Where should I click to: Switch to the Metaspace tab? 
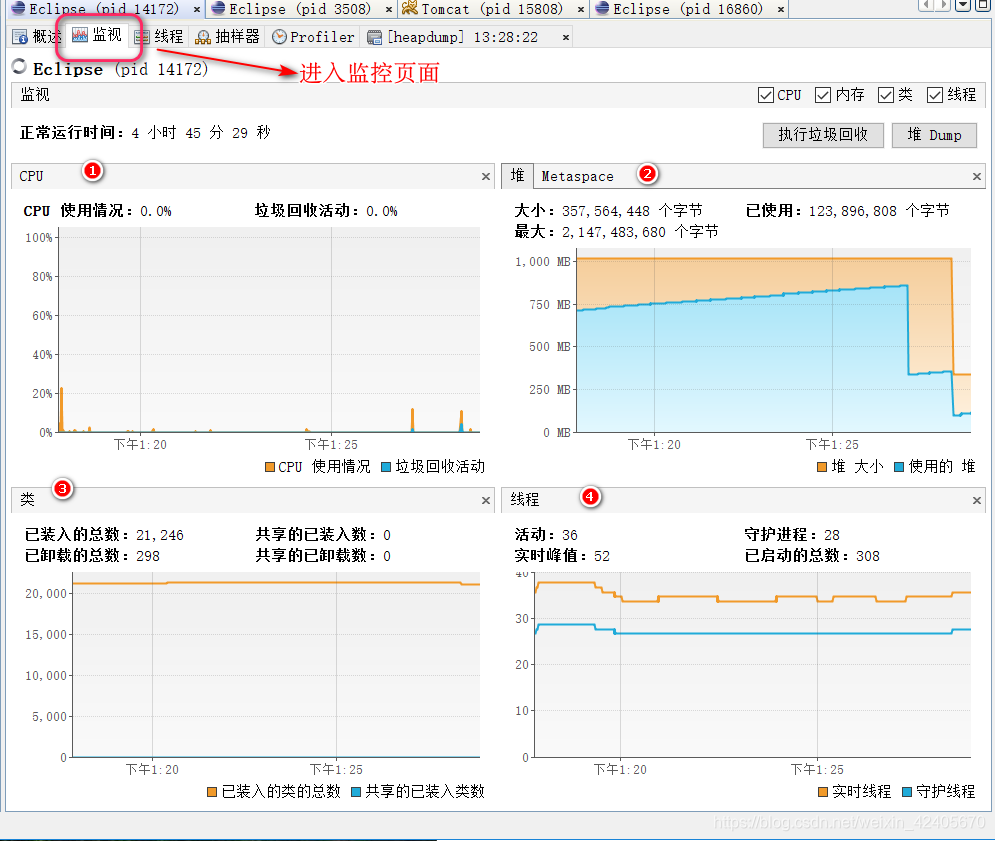577,176
